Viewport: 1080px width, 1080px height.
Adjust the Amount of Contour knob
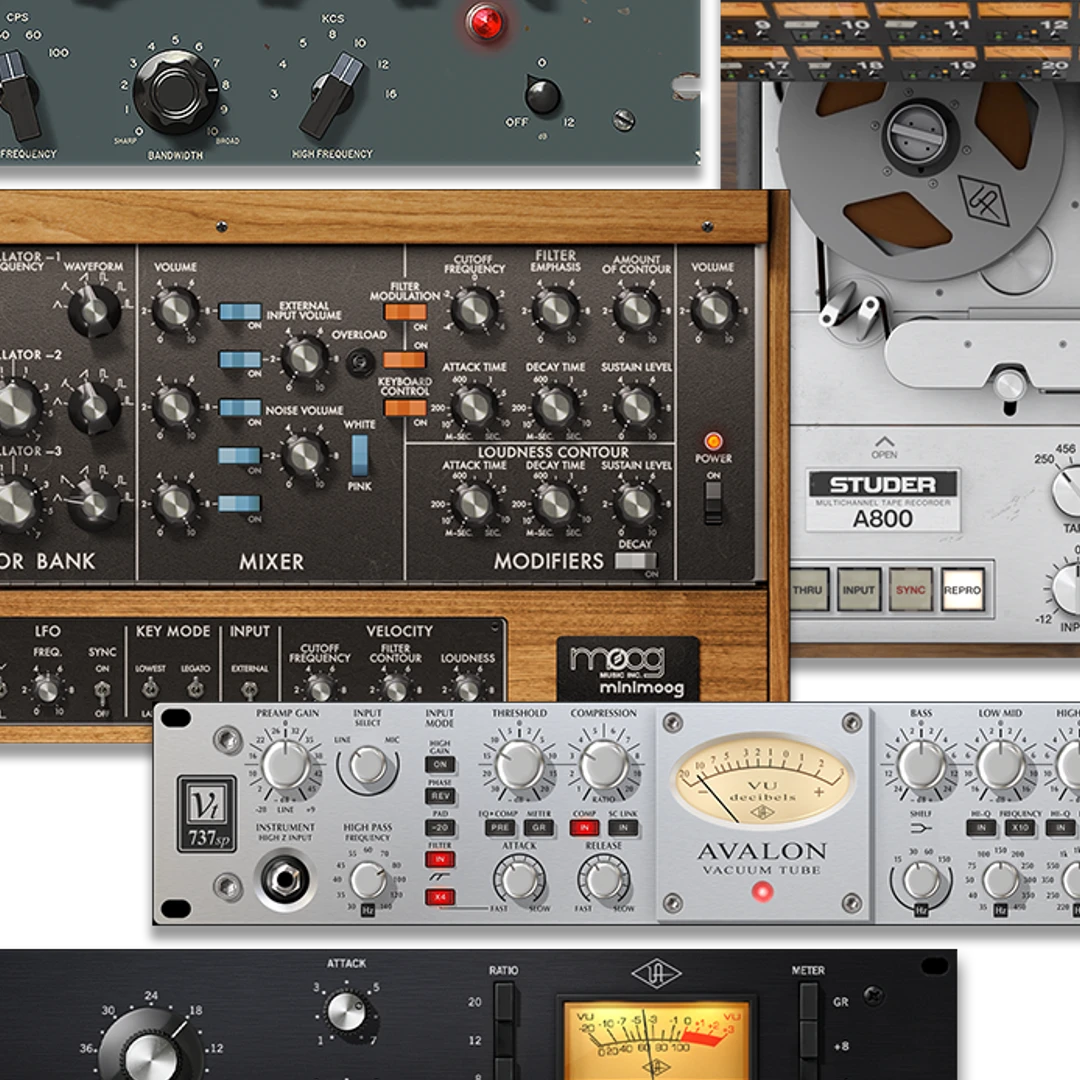(636, 311)
